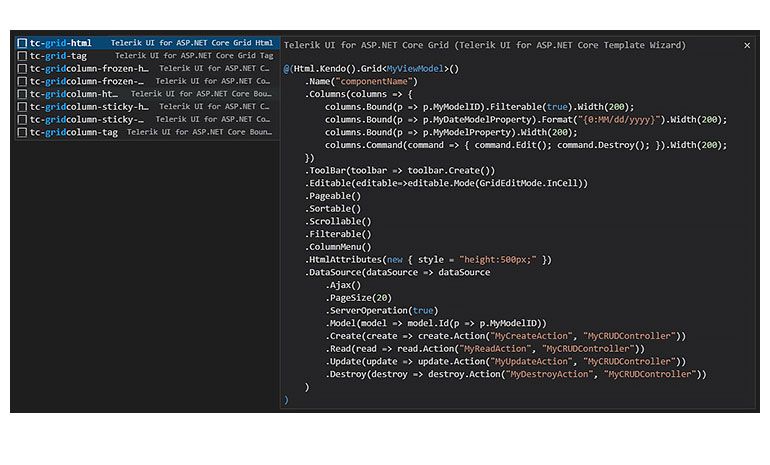Select the tc-grid-html suggestion label
770x465 pixels.
(x=60, y=43)
